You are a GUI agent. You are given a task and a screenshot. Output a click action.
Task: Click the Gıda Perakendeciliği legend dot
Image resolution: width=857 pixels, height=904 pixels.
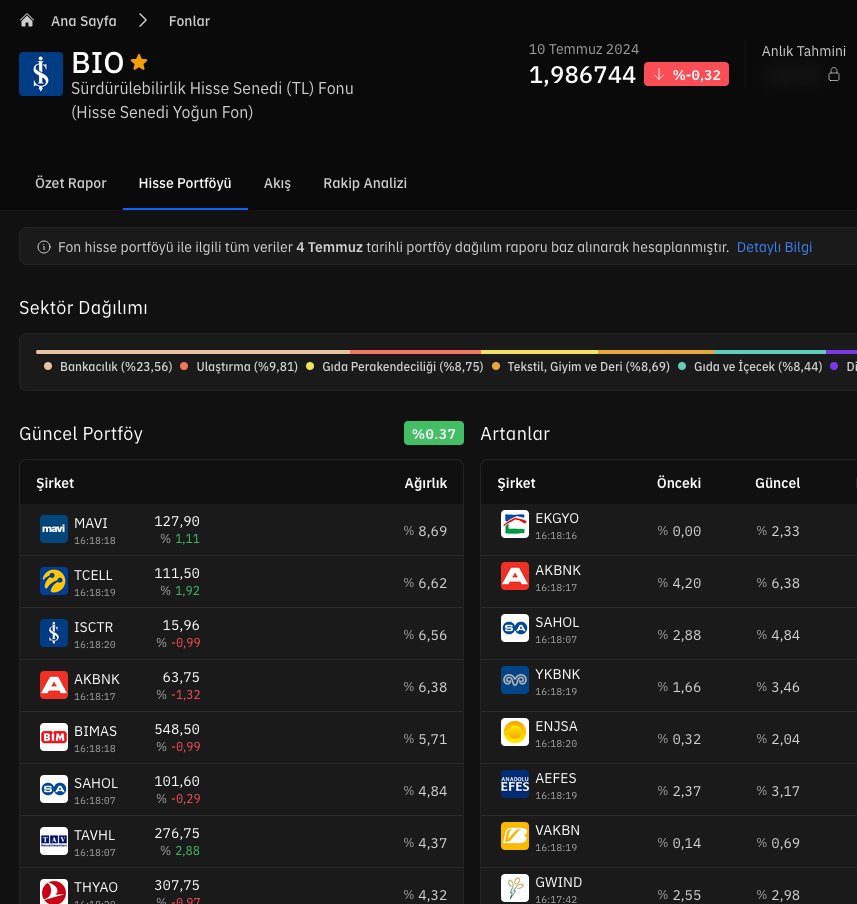coord(310,366)
